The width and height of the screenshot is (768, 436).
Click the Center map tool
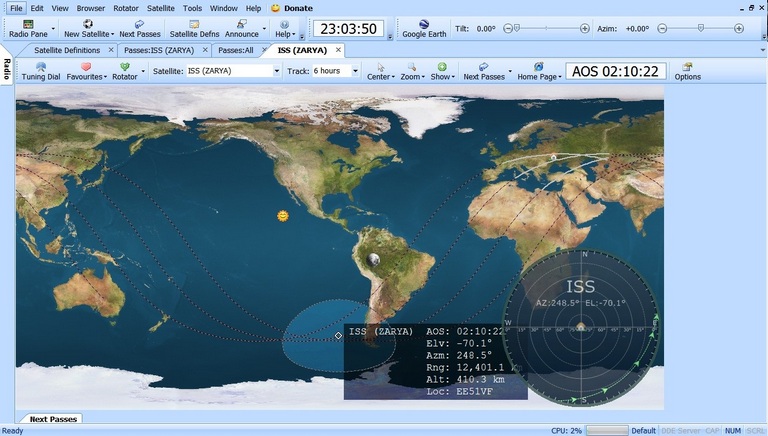[381, 72]
